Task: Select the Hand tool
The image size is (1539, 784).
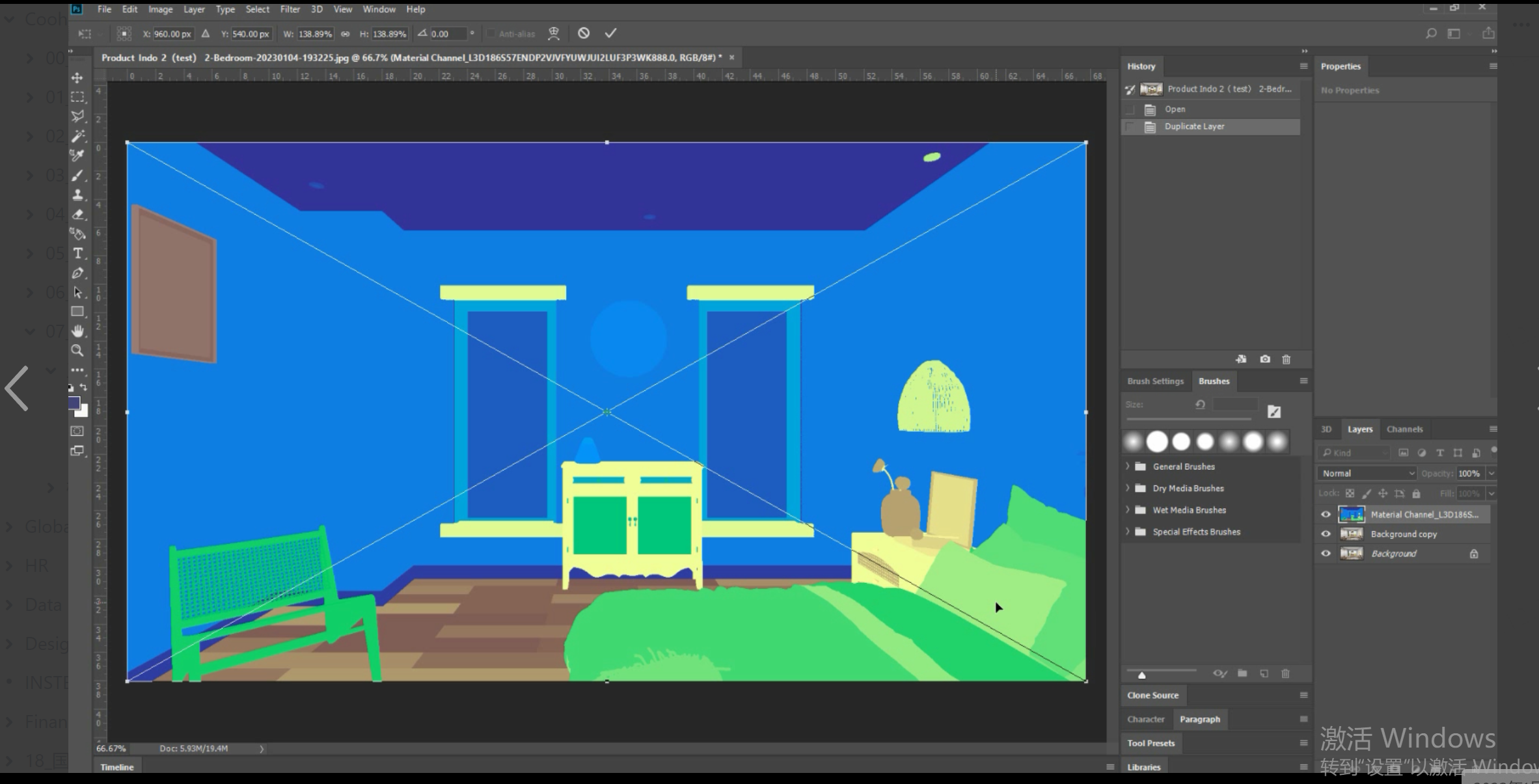Action: coord(78,331)
